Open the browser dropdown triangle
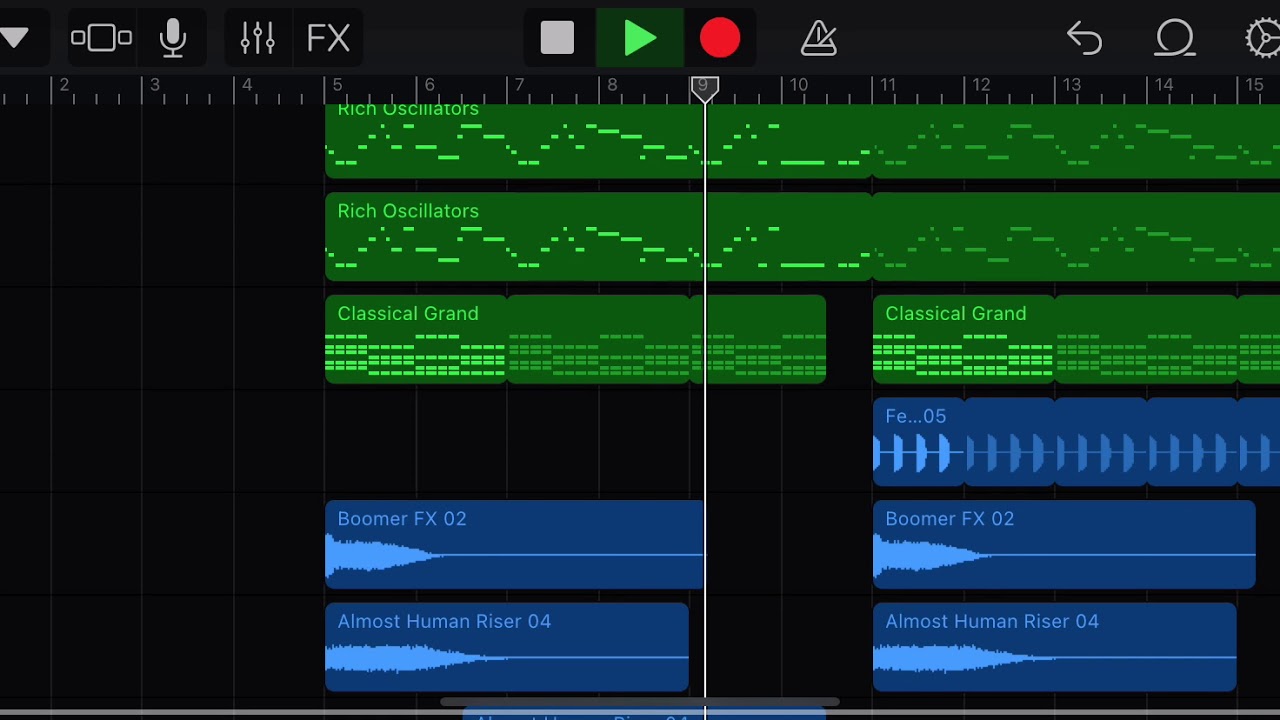The height and width of the screenshot is (720, 1280). 14,38
